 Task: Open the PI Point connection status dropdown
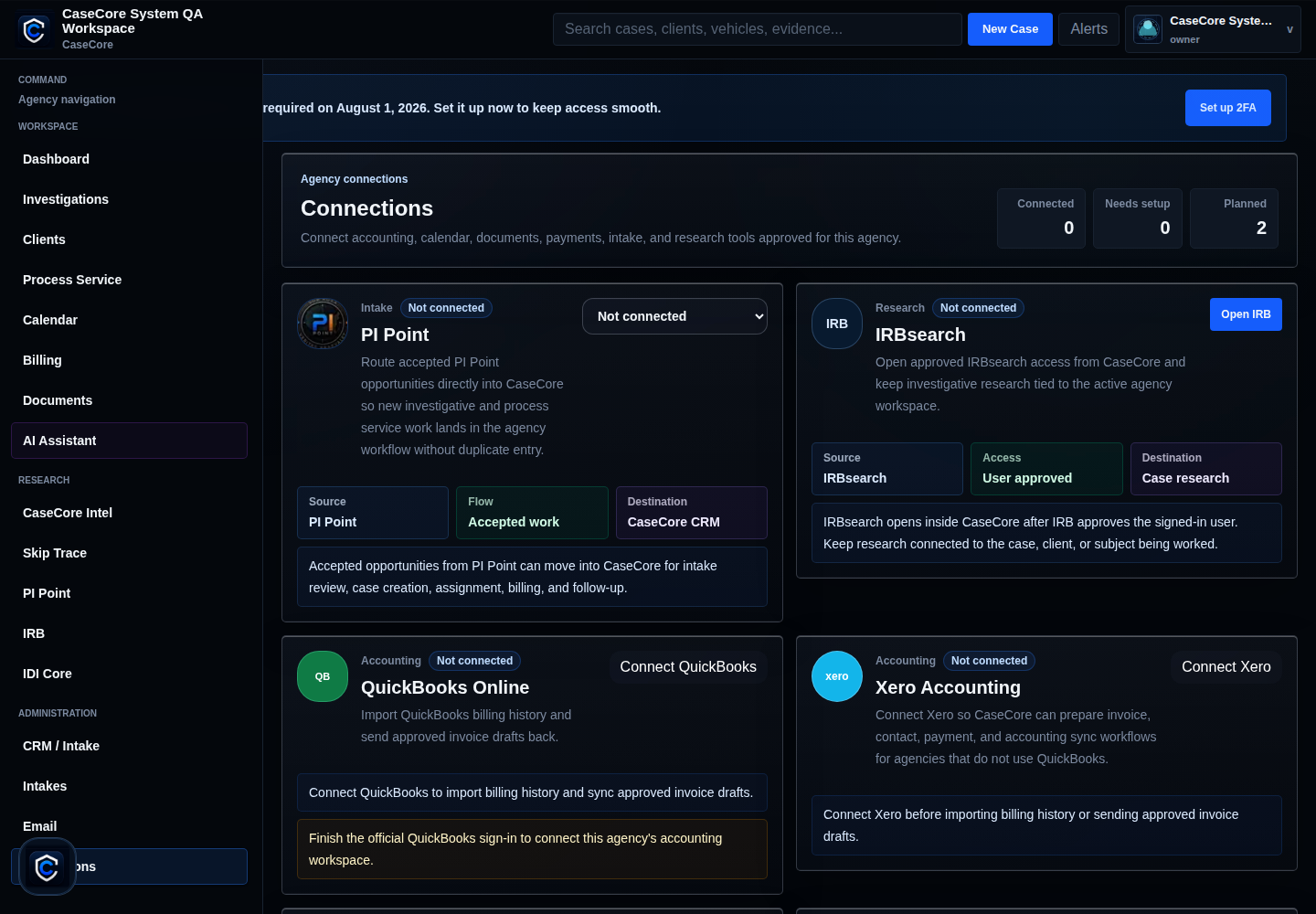click(x=674, y=316)
